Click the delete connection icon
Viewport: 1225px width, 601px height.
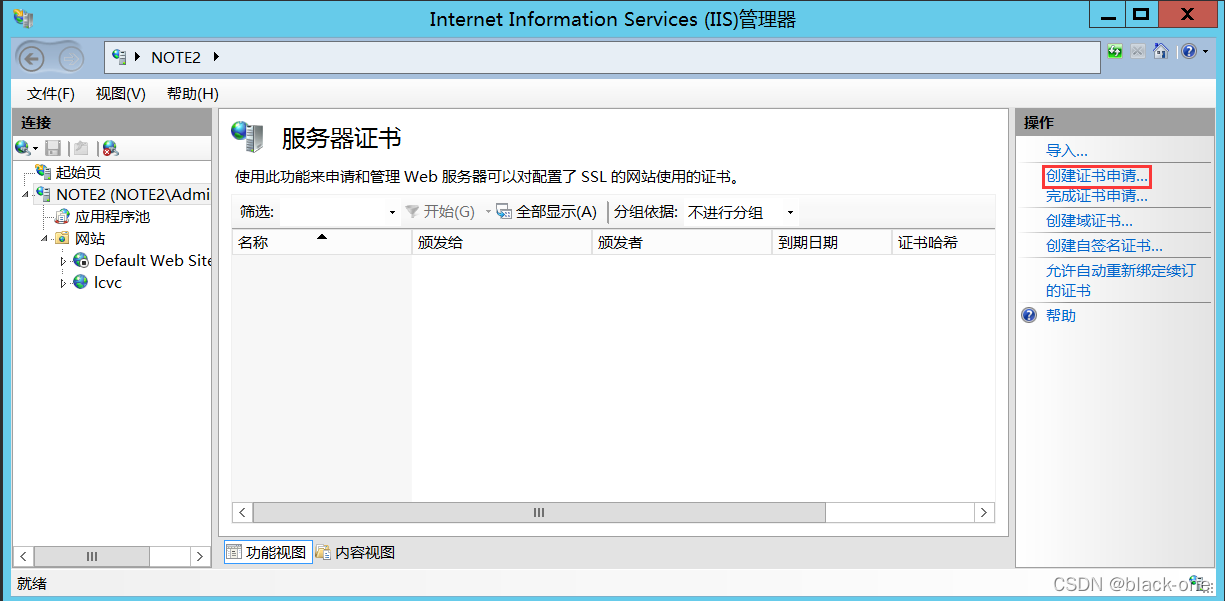tap(110, 148)
